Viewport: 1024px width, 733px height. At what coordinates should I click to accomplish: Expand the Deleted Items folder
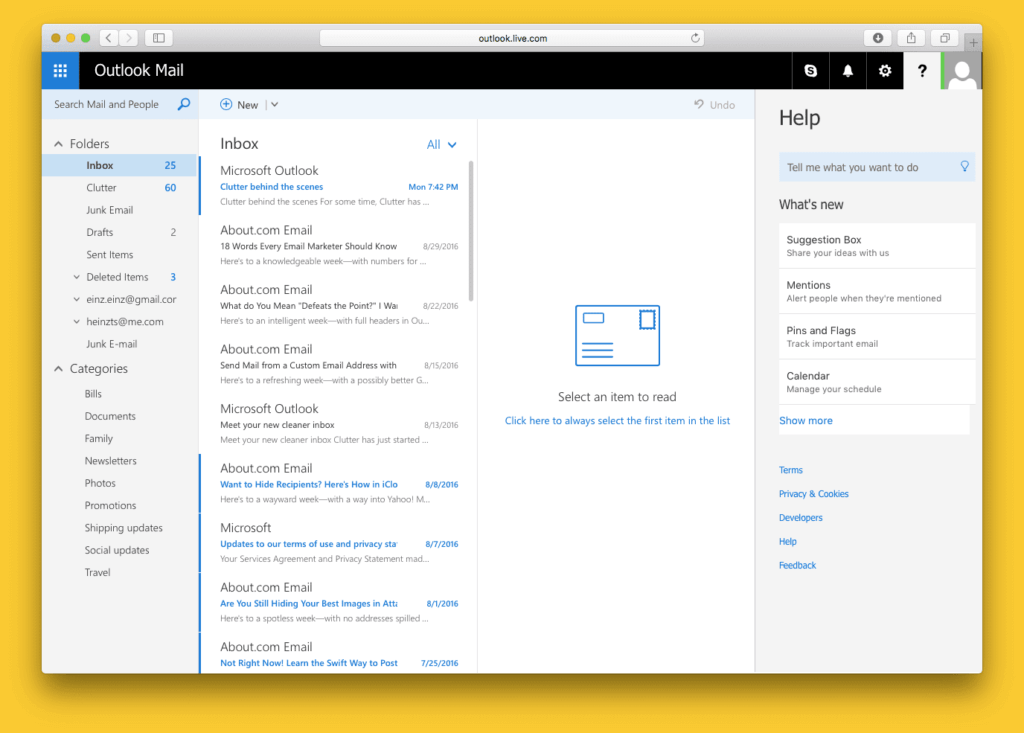(76, 277)
